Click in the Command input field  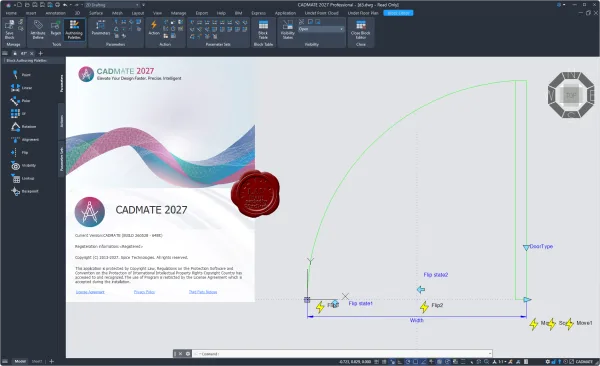342,354
